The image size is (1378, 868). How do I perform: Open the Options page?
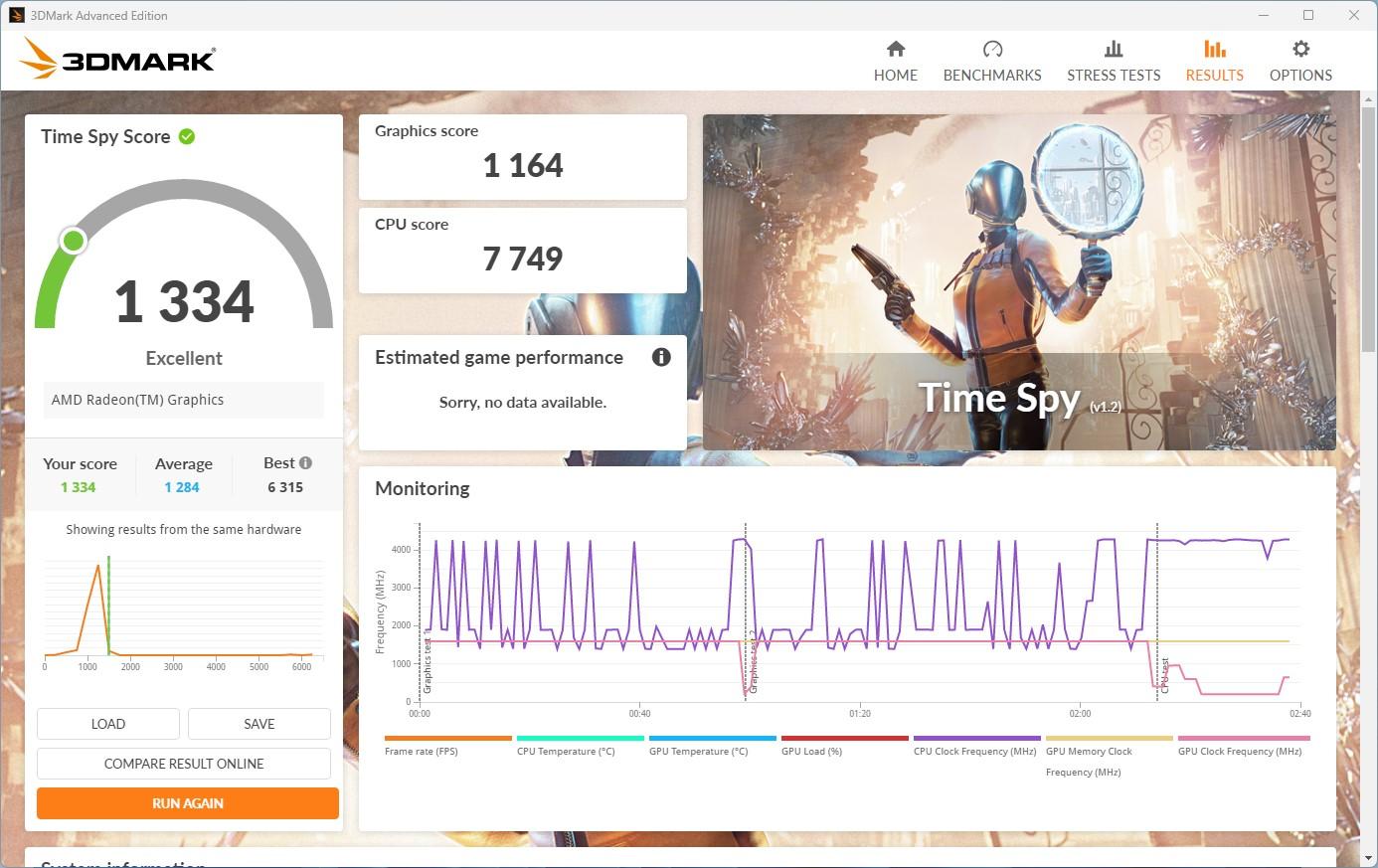[x=1300, y=62]
